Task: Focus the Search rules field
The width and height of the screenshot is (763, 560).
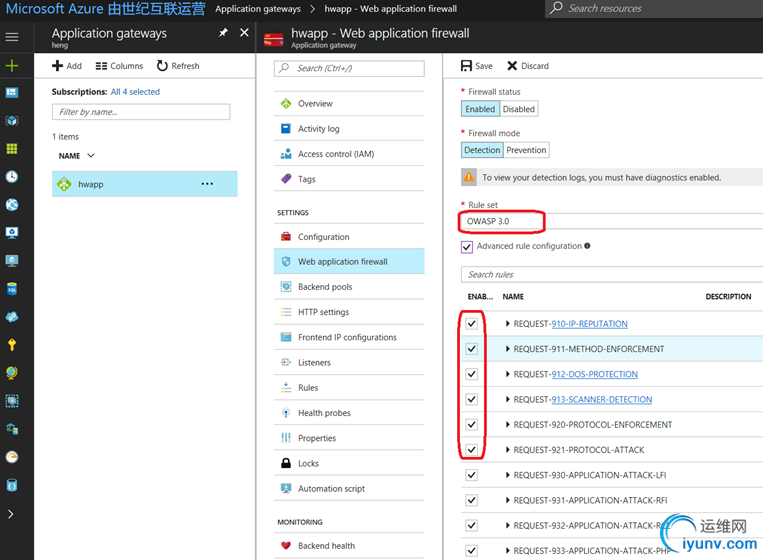Action: coord(612,274)
